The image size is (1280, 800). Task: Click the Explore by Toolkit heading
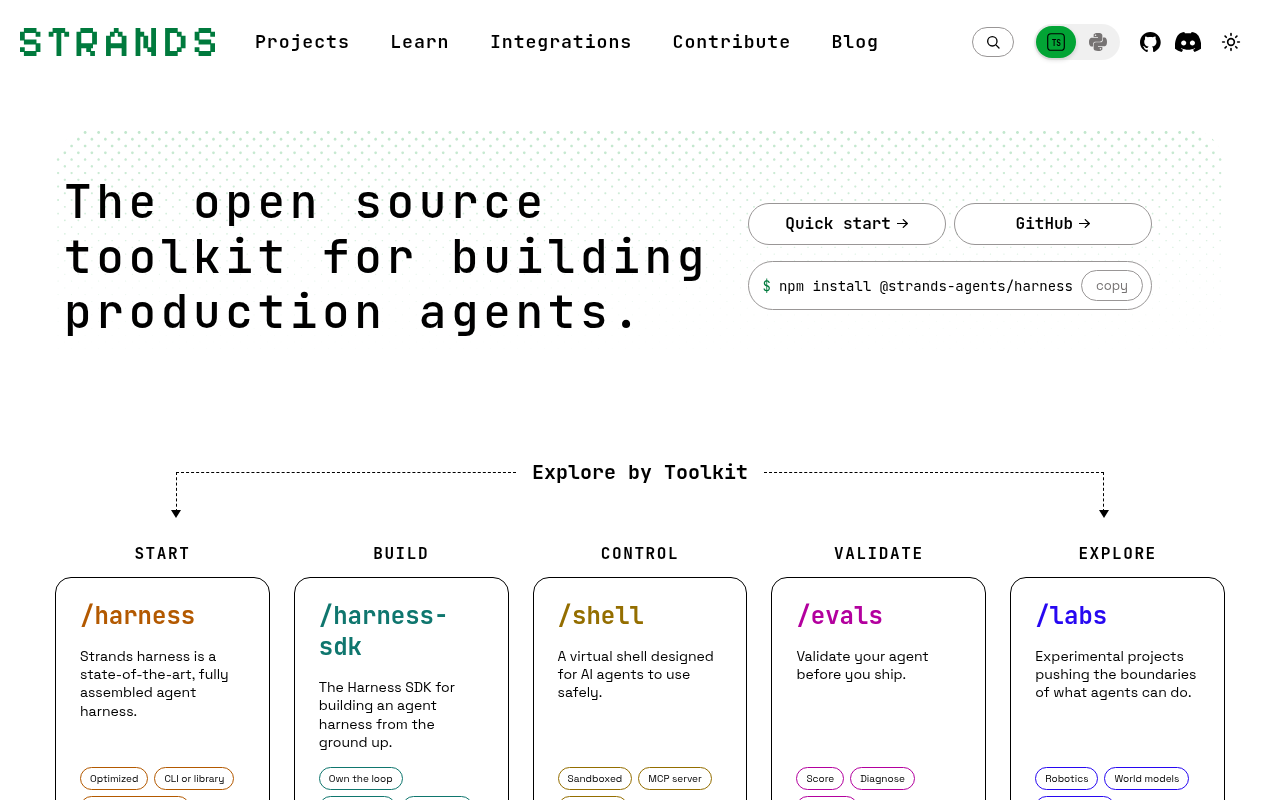(640, 473)
